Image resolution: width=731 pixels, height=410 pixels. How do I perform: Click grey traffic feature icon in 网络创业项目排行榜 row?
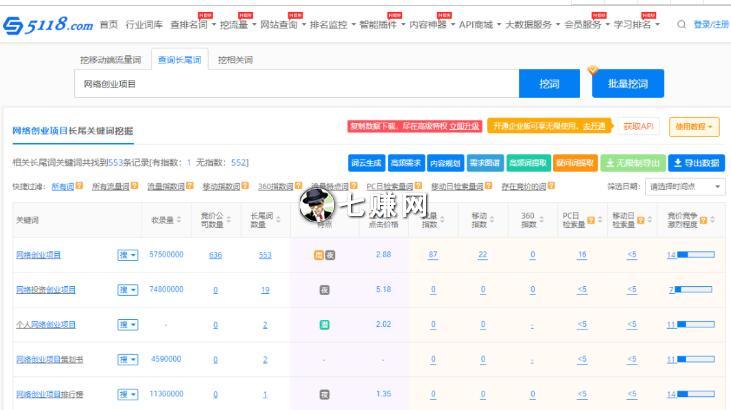[x=324, y=395]
